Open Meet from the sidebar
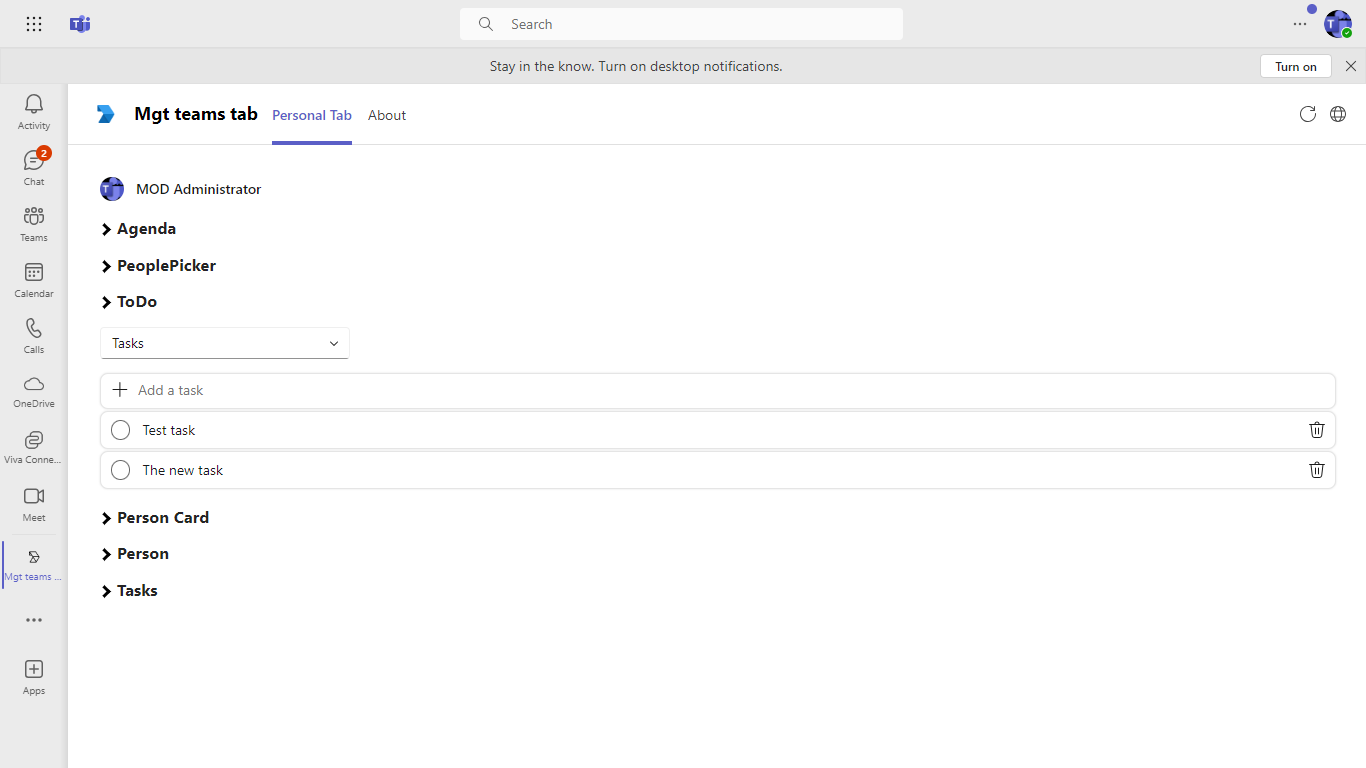Viewport: 1366px width, 768px height. 34,504
